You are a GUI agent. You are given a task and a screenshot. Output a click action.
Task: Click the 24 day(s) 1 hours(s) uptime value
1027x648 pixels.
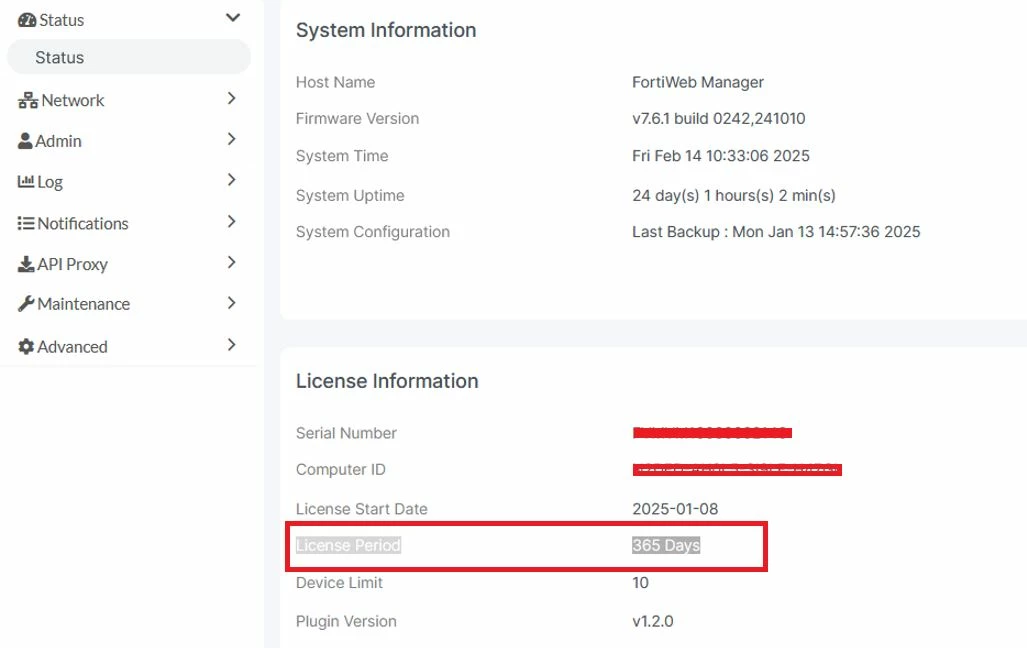point(734,196)
